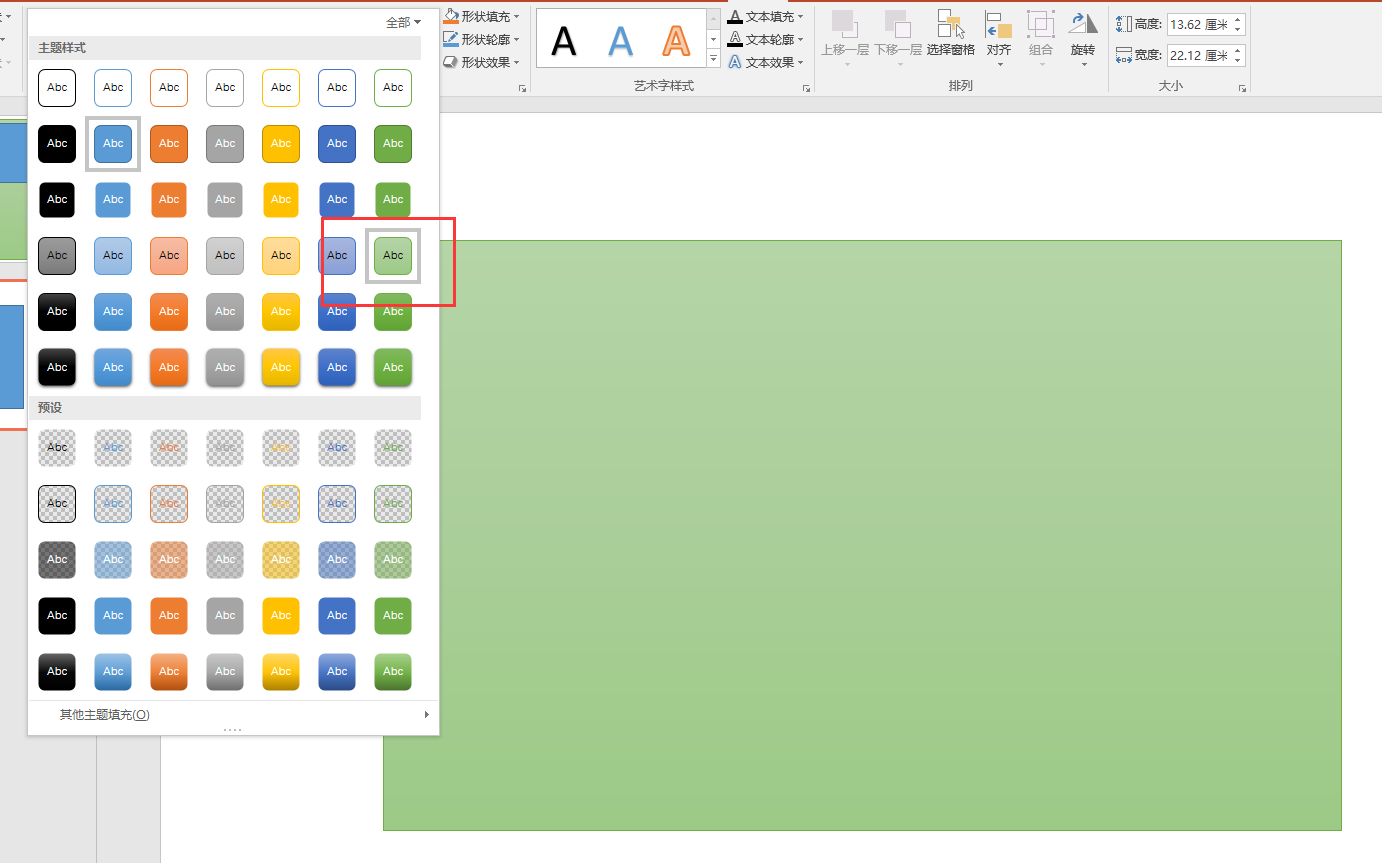Expand the 全部 filter dropdown in gallery

403,21
